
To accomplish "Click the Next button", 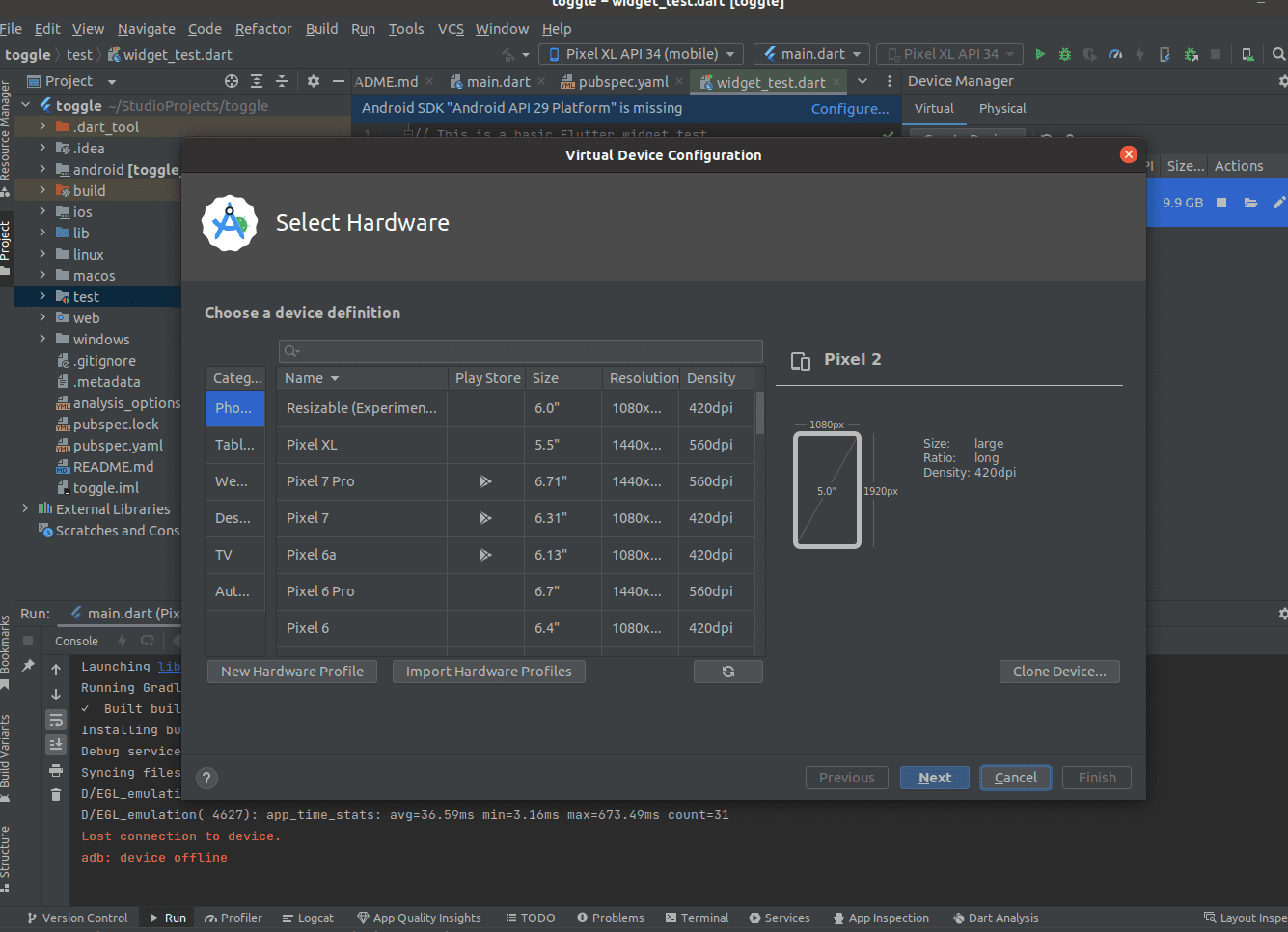I will (x=934, y=778).
